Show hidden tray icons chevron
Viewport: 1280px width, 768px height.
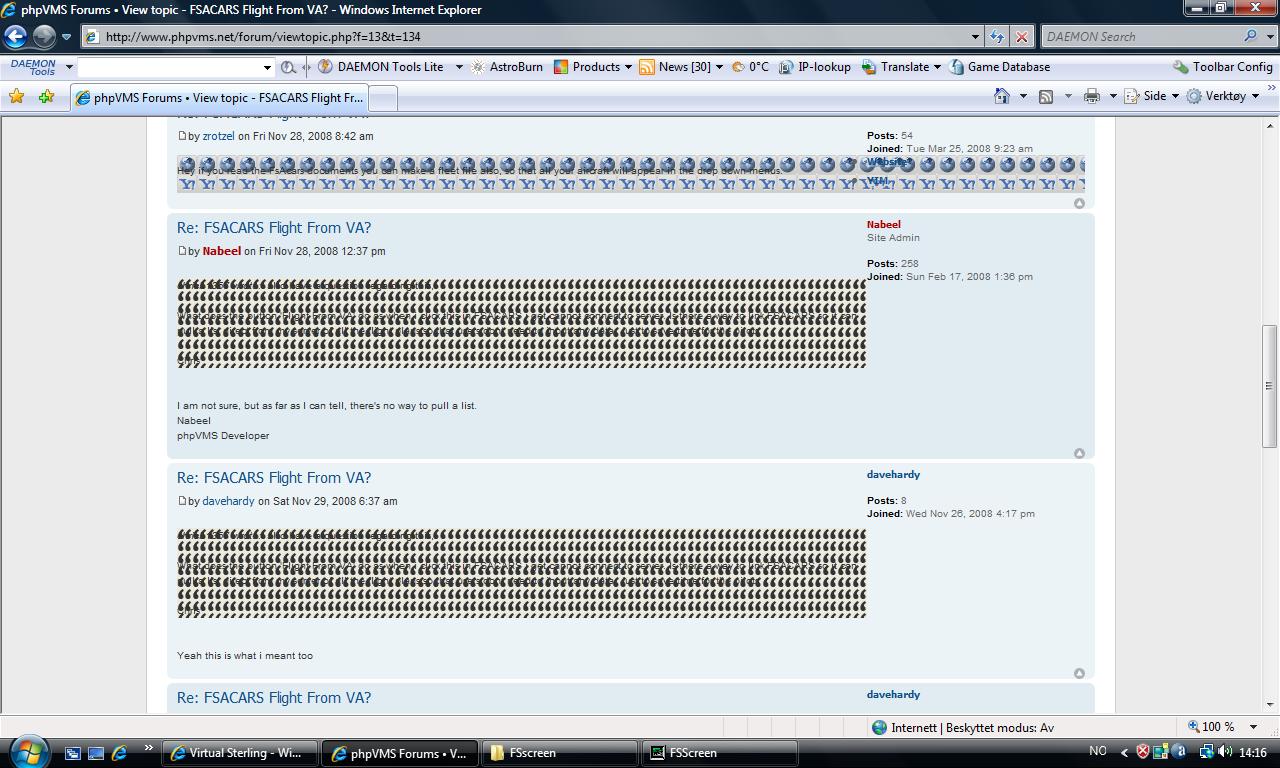[1124, 752]
